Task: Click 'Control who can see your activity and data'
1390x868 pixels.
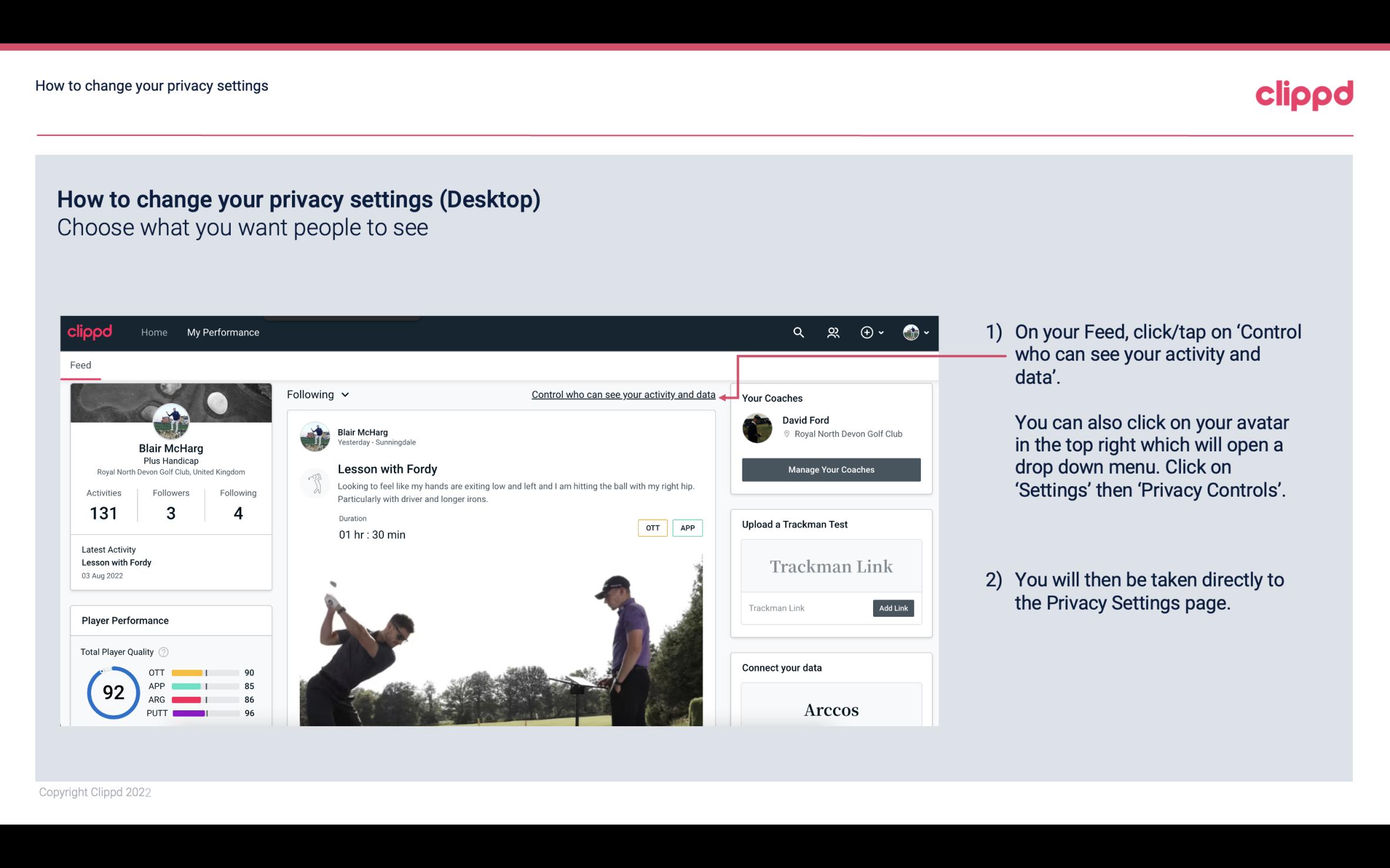Action: pyautogui.click(x=622, y=394)
